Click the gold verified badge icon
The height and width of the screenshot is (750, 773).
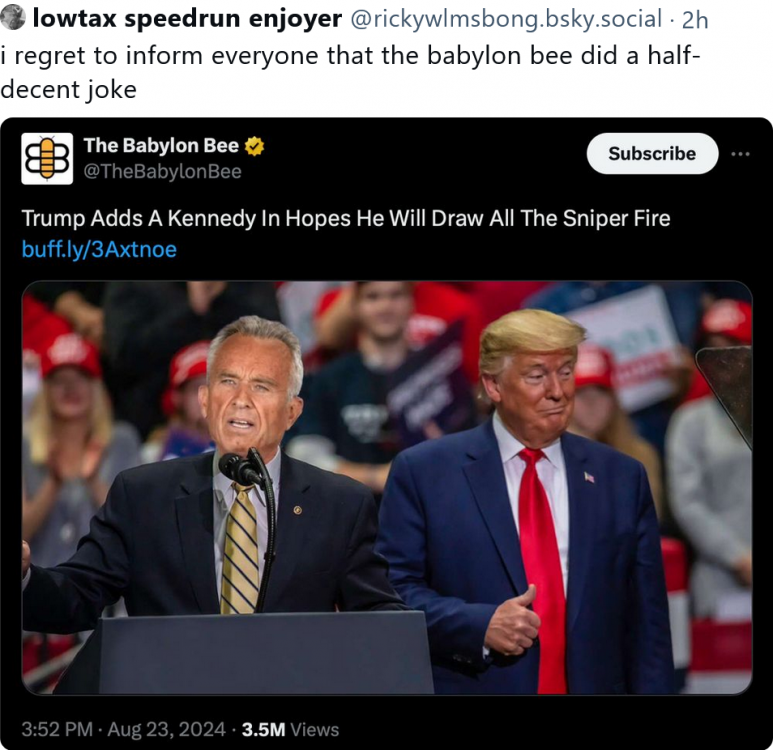pos(254,146)
